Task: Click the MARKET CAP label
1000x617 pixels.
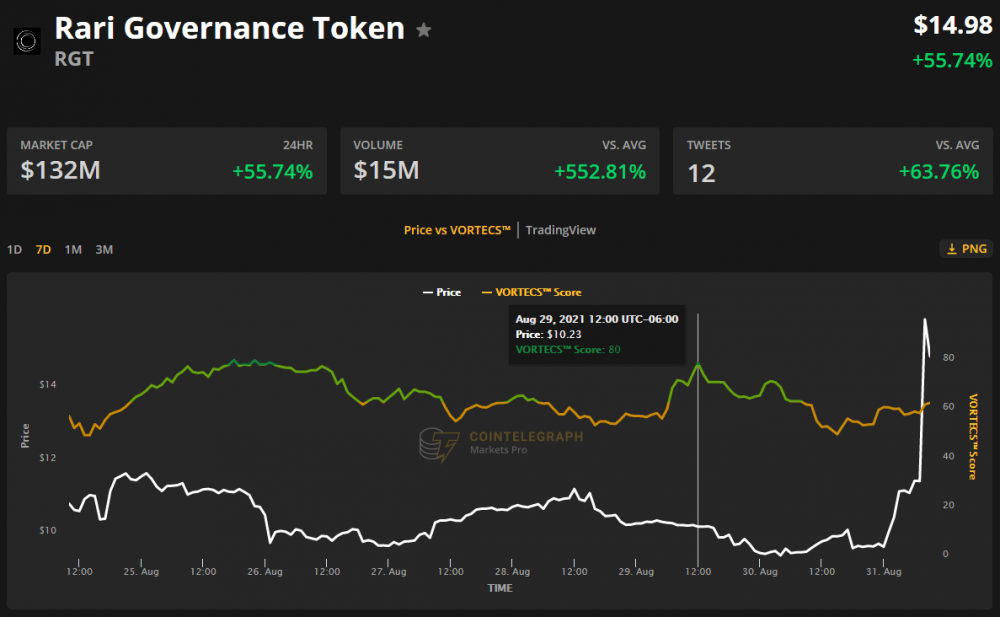Action: (x=57, y=145)
